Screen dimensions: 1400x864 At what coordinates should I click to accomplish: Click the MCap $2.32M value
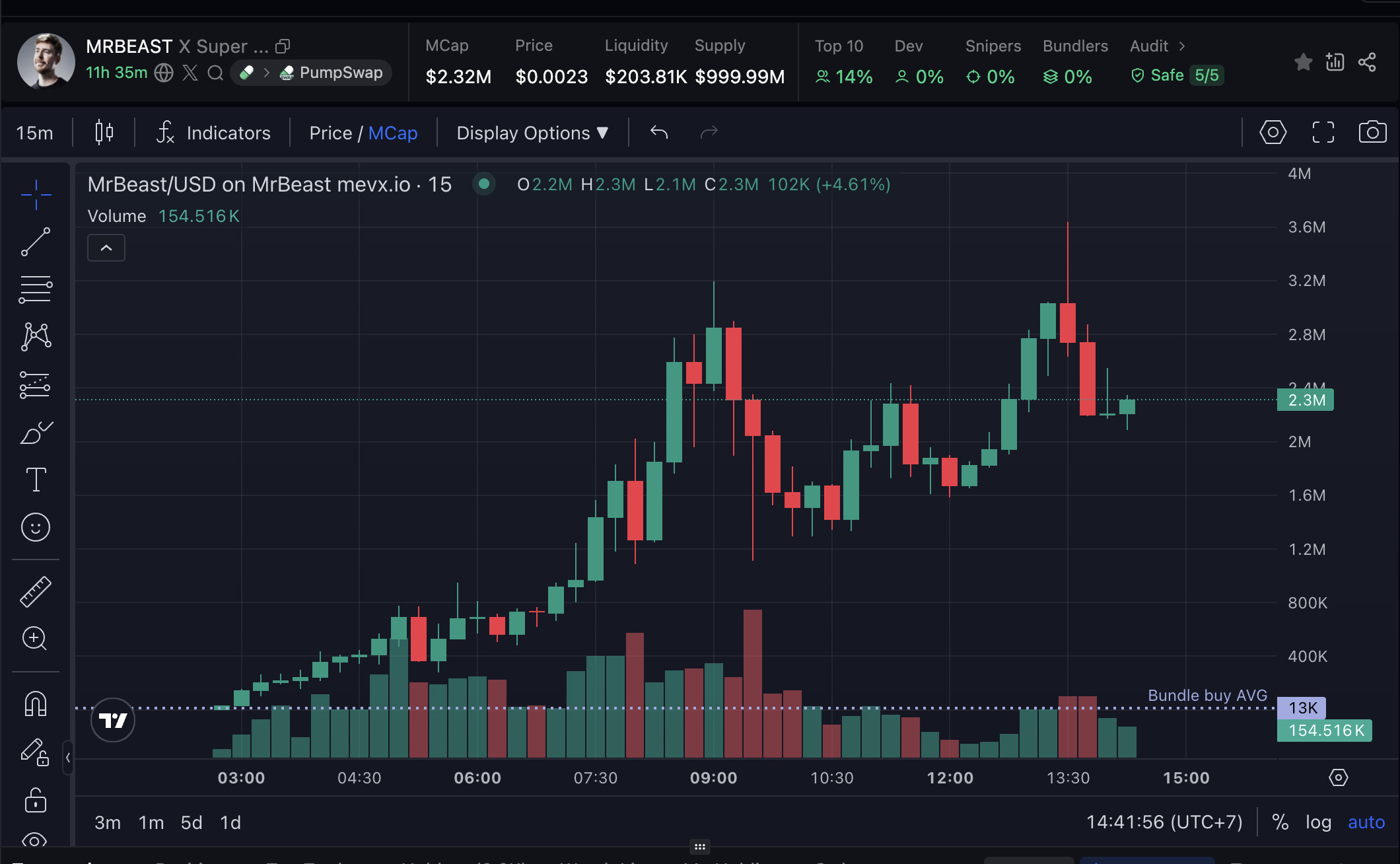point(458,77)
